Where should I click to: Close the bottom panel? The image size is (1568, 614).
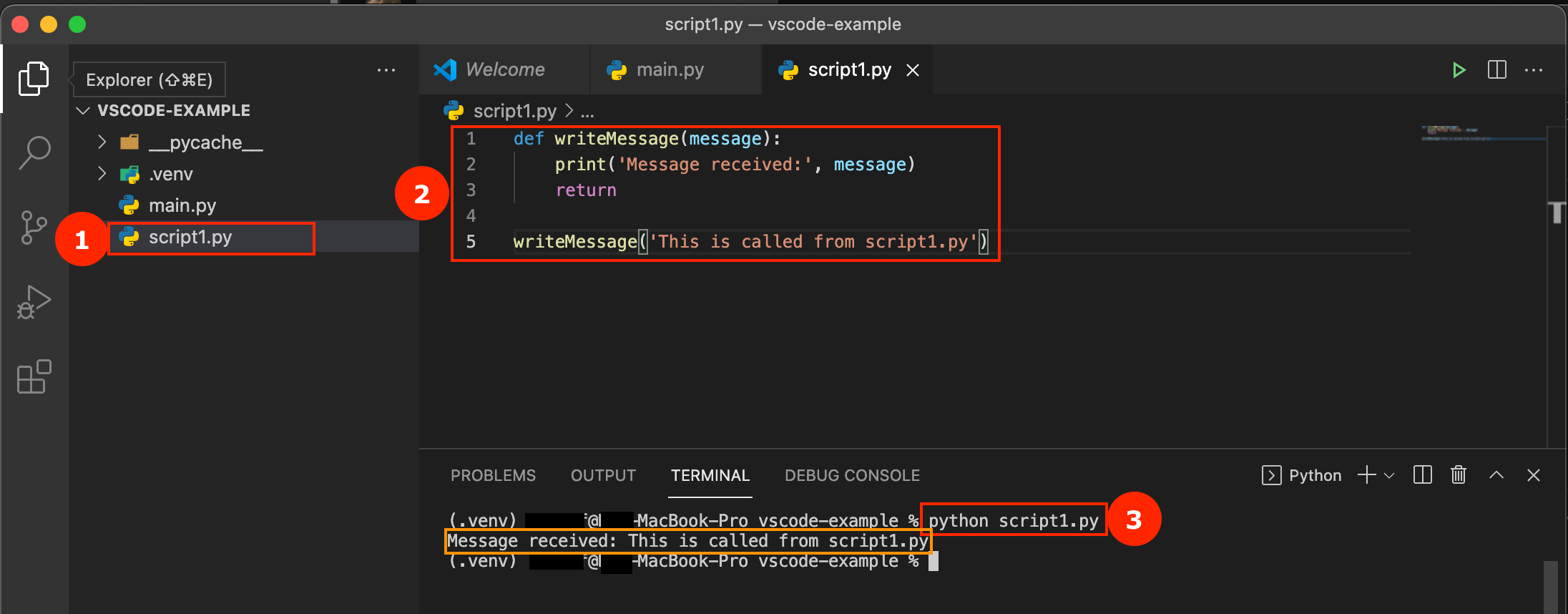[x=1534, y=475]
